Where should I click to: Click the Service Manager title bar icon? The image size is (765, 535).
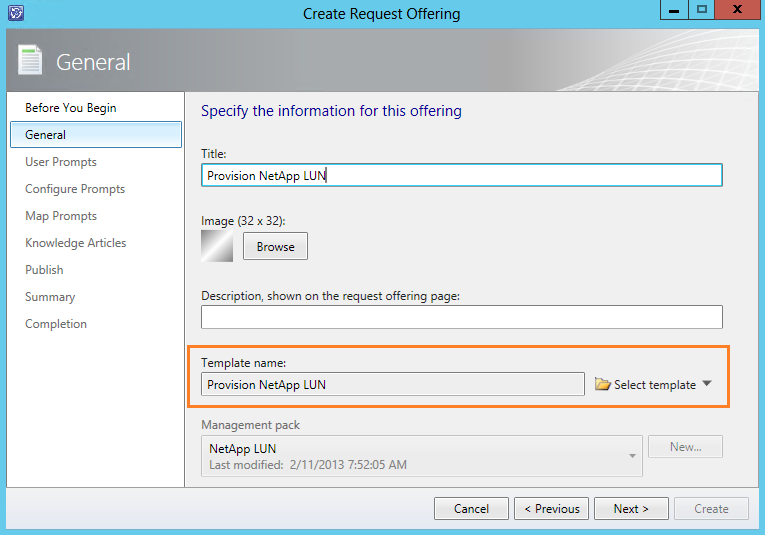point(16,13)
